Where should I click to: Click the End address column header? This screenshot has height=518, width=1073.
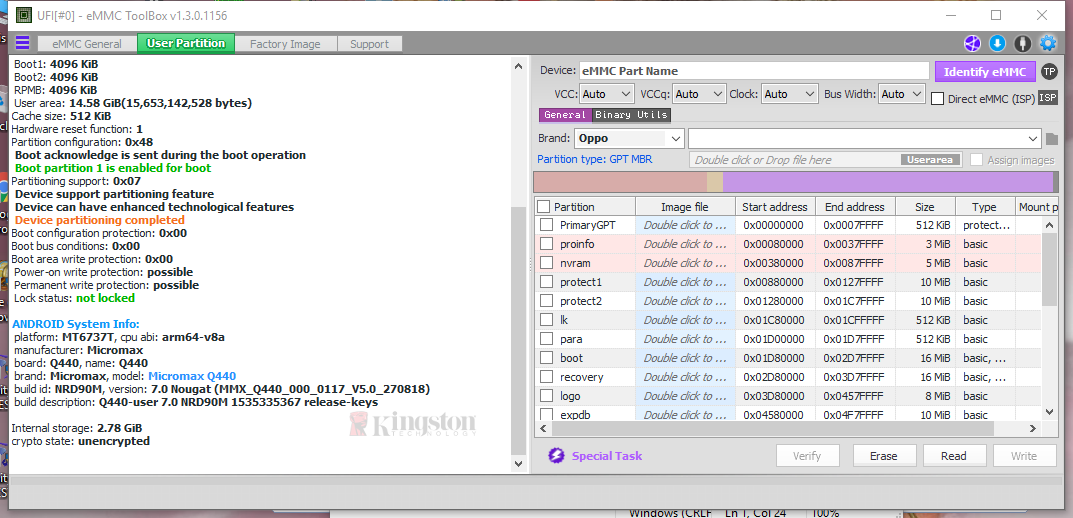click(855, 207)
